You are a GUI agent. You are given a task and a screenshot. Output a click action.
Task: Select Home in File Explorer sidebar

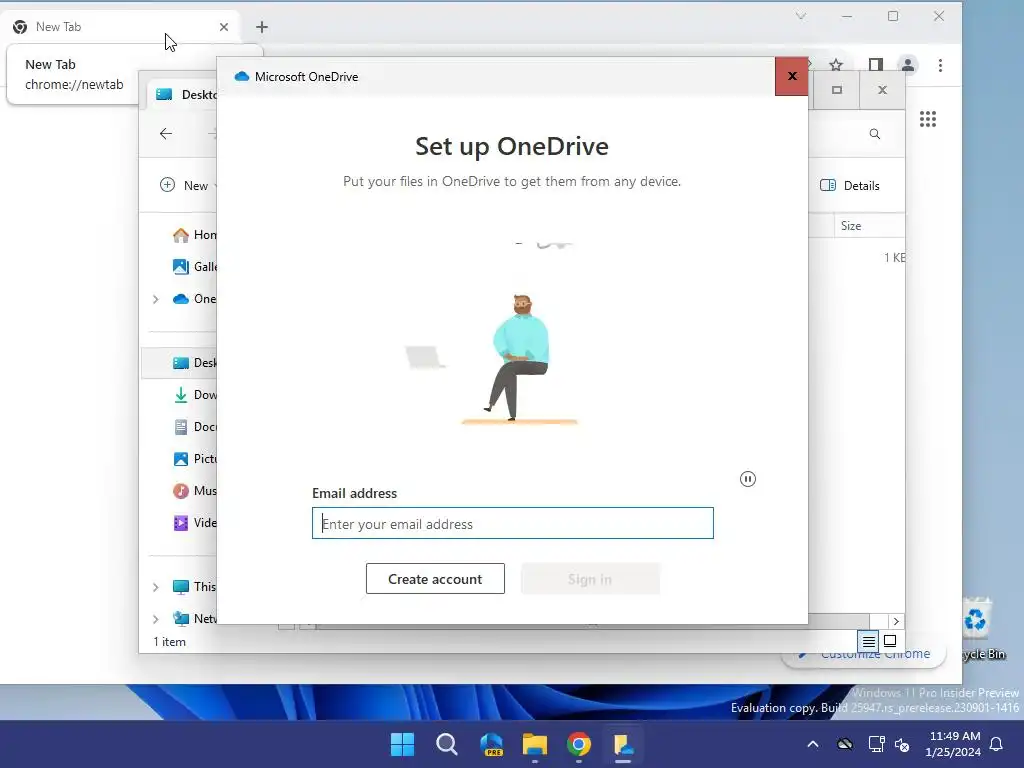pos(194,234)
